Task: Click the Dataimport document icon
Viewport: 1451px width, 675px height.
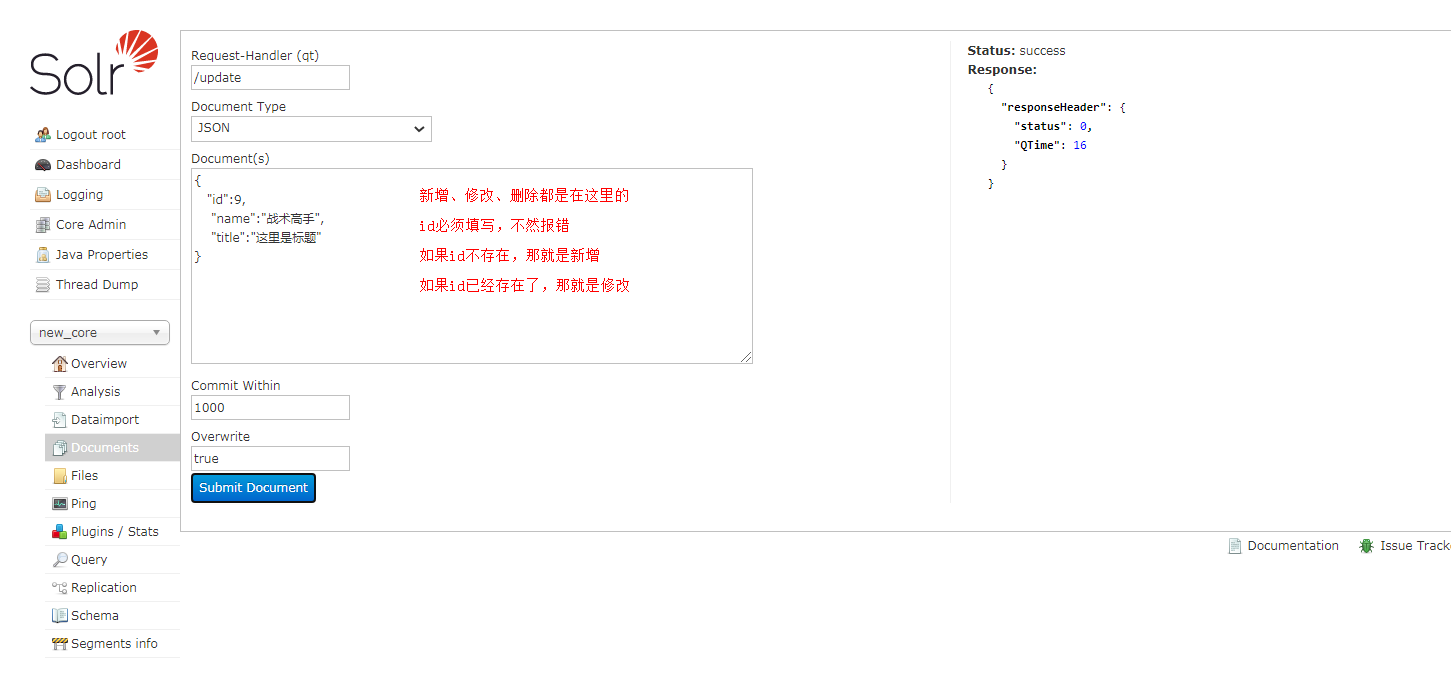Action: pyautogui.click(x=60, y=420)
